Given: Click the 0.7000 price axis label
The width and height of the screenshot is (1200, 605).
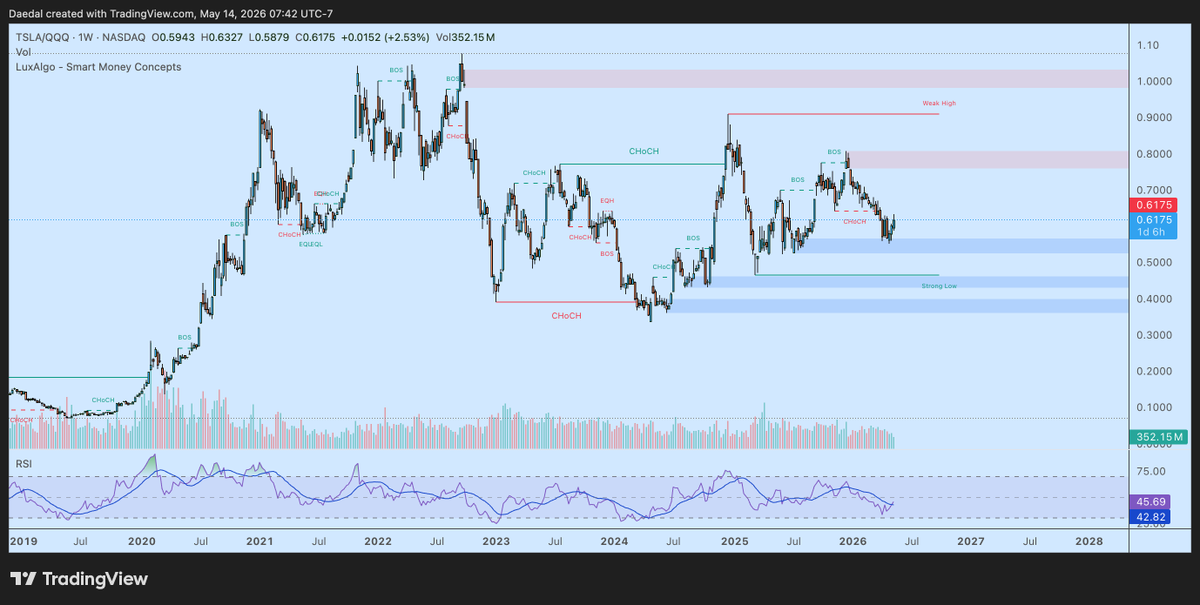Looking at the screenshot, I should click(1153, 190).
